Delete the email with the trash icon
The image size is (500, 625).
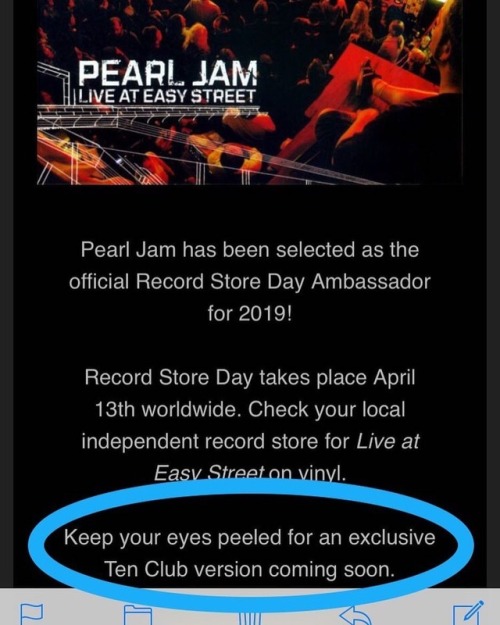(250, 618)
